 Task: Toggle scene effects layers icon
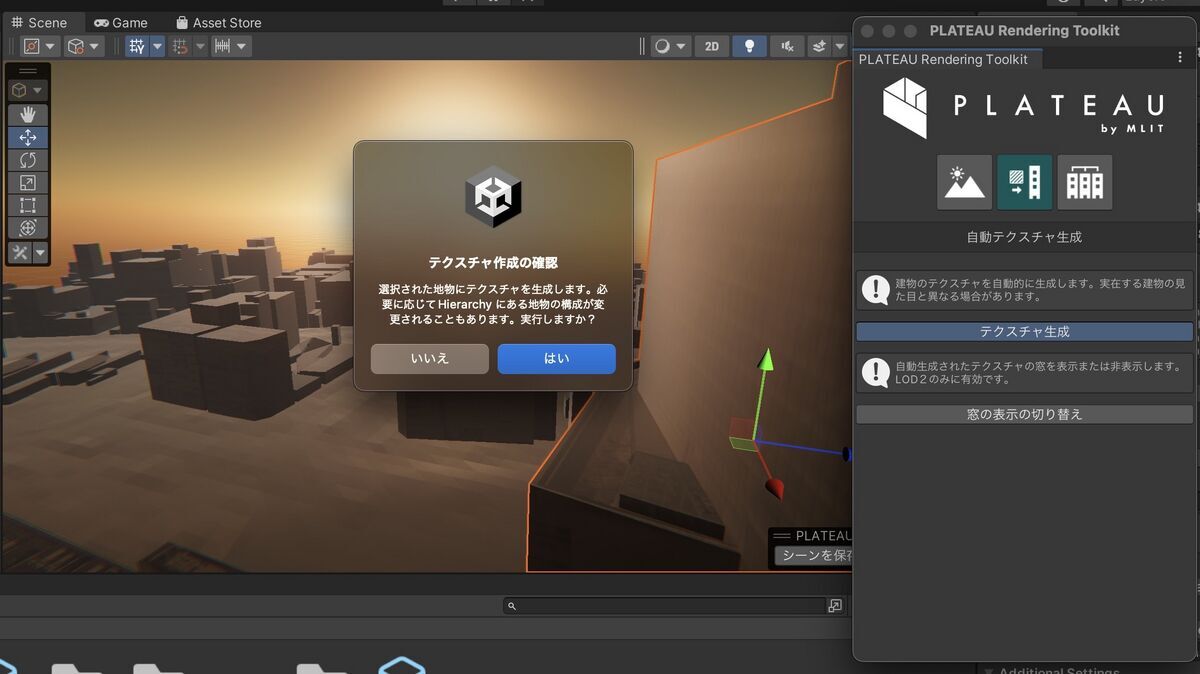point(819,46)
